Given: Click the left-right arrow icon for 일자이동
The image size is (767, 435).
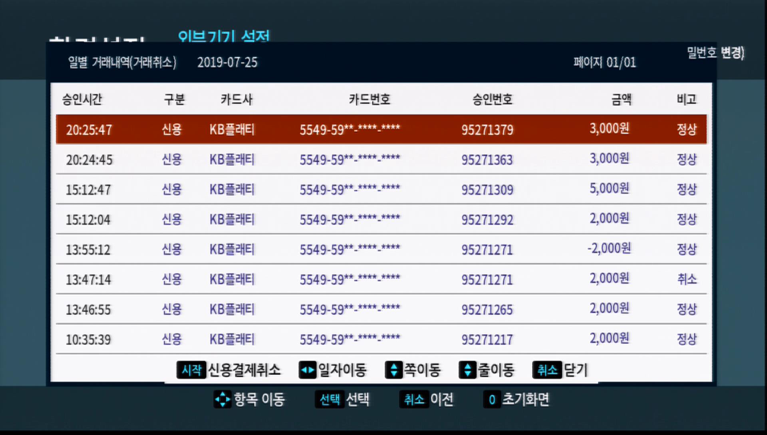Looking at the screenshot, I should pyautogui.click(x=308, y=370).
